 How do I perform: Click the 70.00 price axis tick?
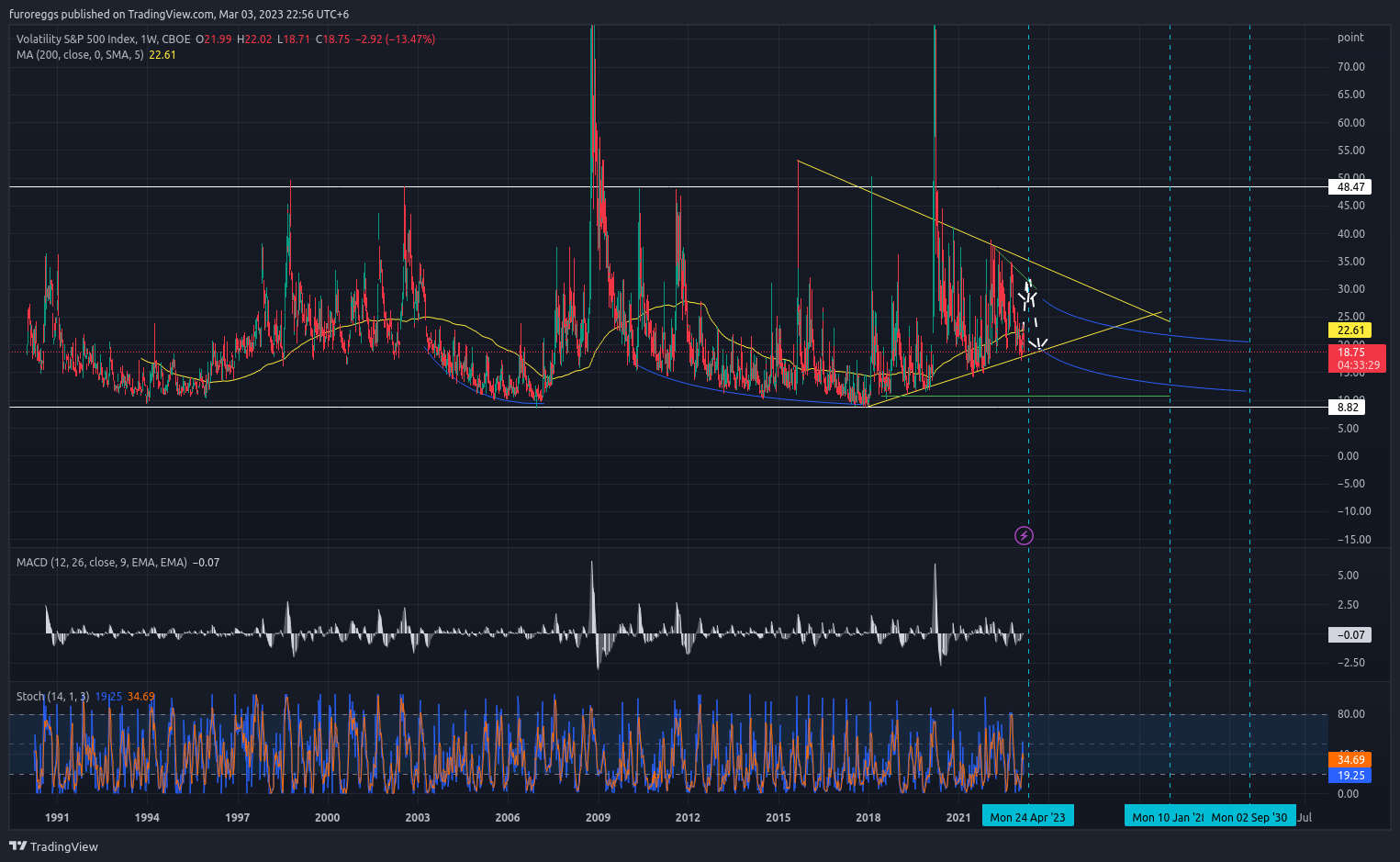point(1350,67)
